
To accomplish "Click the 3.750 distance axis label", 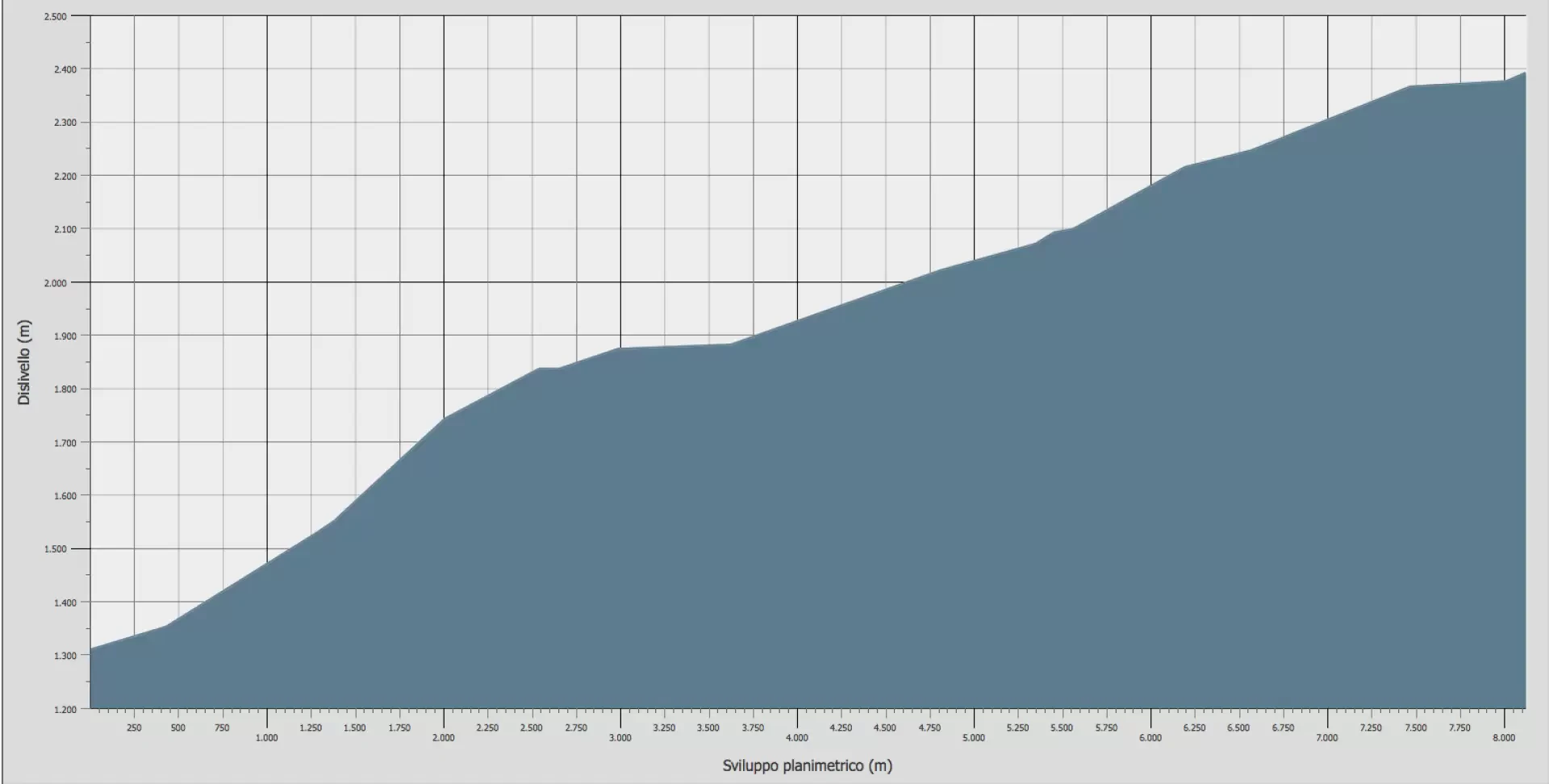I will tap(753, 728).
